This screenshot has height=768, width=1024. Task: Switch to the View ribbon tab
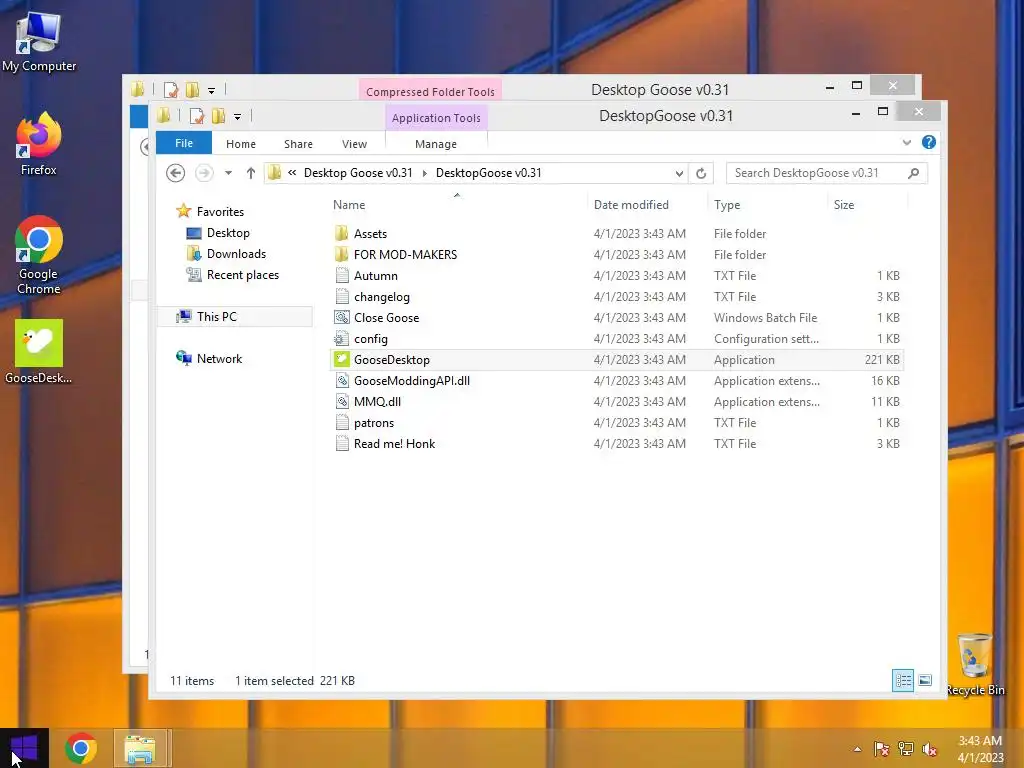(355, 144)
